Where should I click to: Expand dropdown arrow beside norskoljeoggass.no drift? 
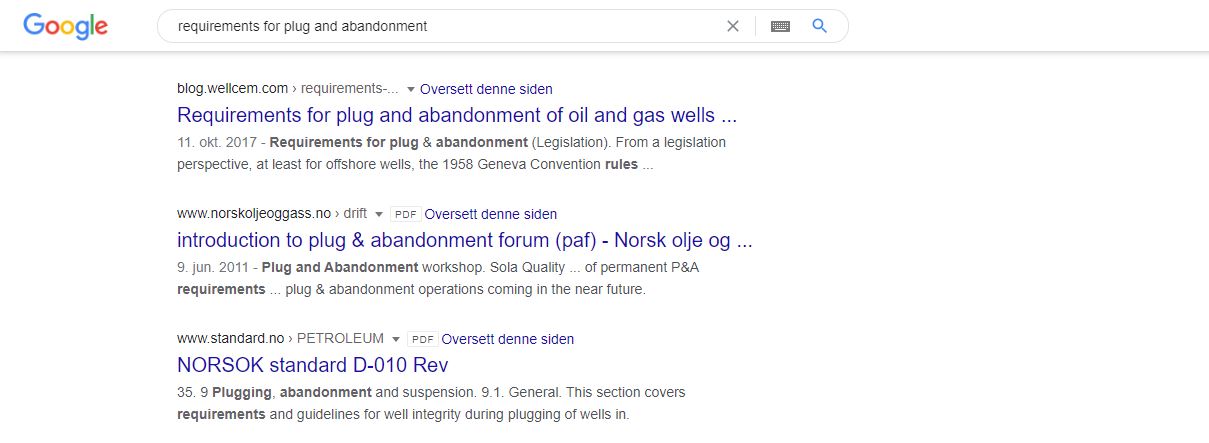click(379, 214)
